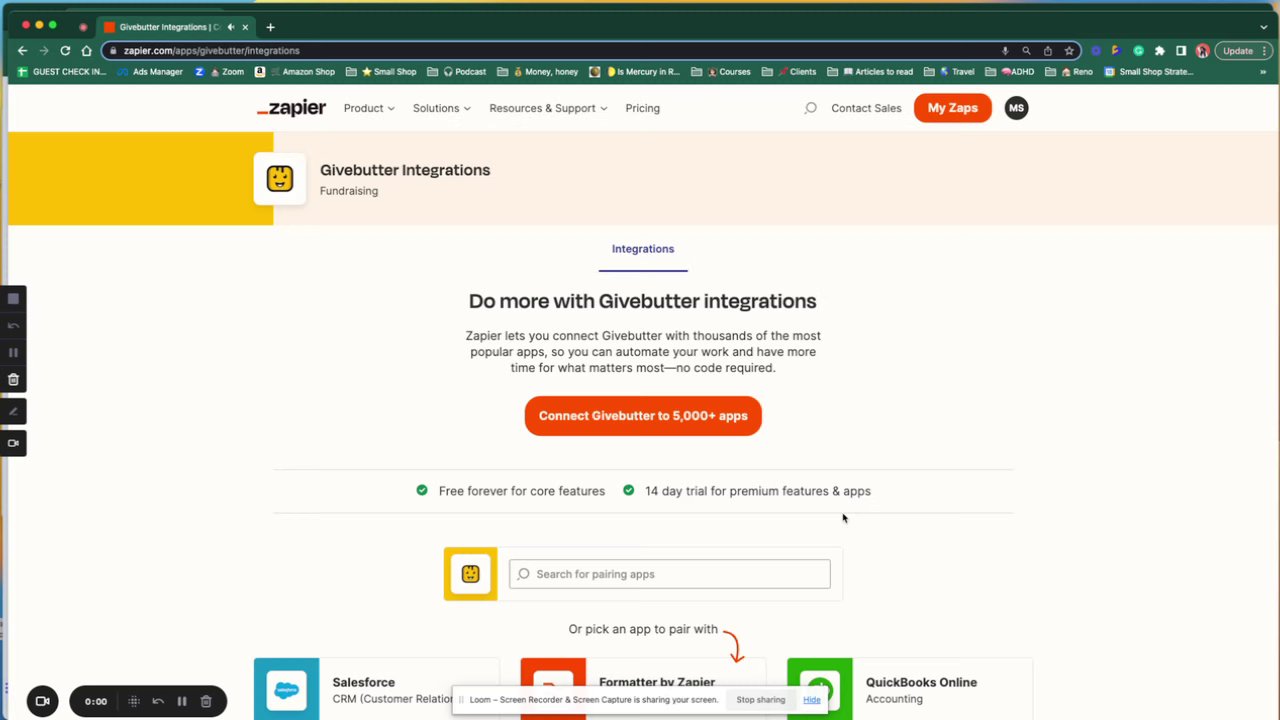This screenshot has width=1280, height=720.
Task: Click microphone icon in address bar
Action: (1005, 50)
